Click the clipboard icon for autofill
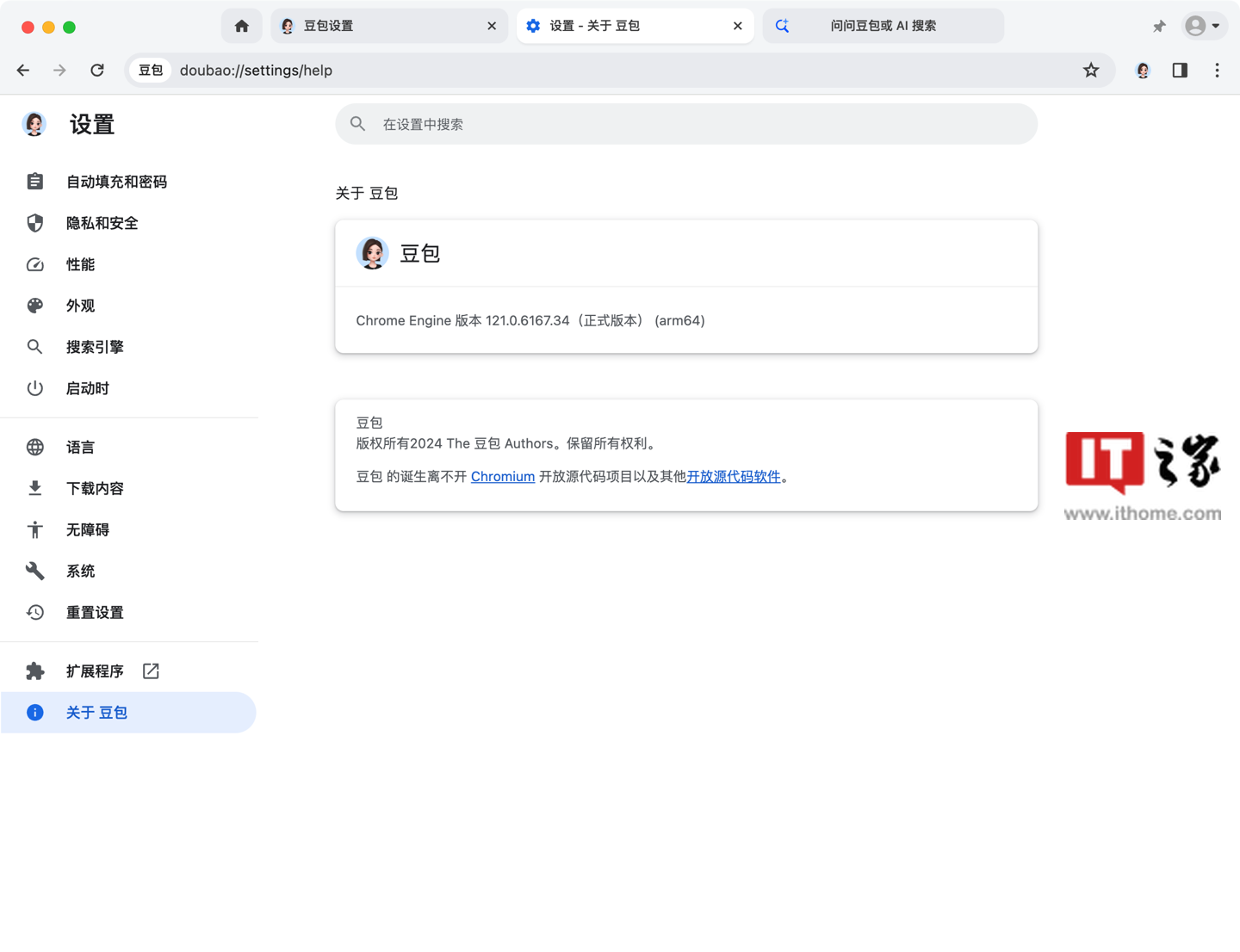Screen dimensions: 1240x952 [x=34, y=182]
